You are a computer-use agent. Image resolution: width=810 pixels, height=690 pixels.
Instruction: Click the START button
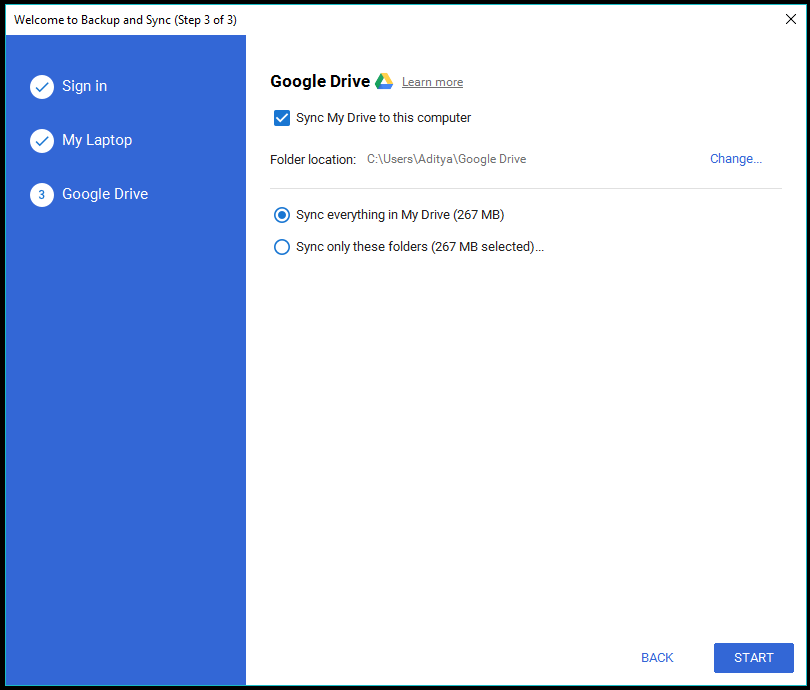[x=753, y=657]
